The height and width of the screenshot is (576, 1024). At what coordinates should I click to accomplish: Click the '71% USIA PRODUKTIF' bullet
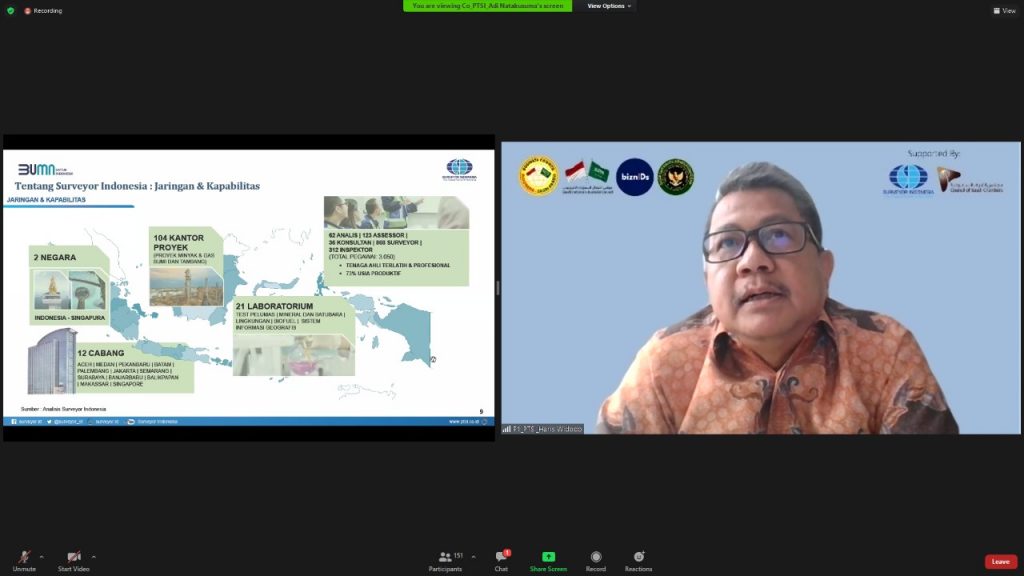point(374,273)
